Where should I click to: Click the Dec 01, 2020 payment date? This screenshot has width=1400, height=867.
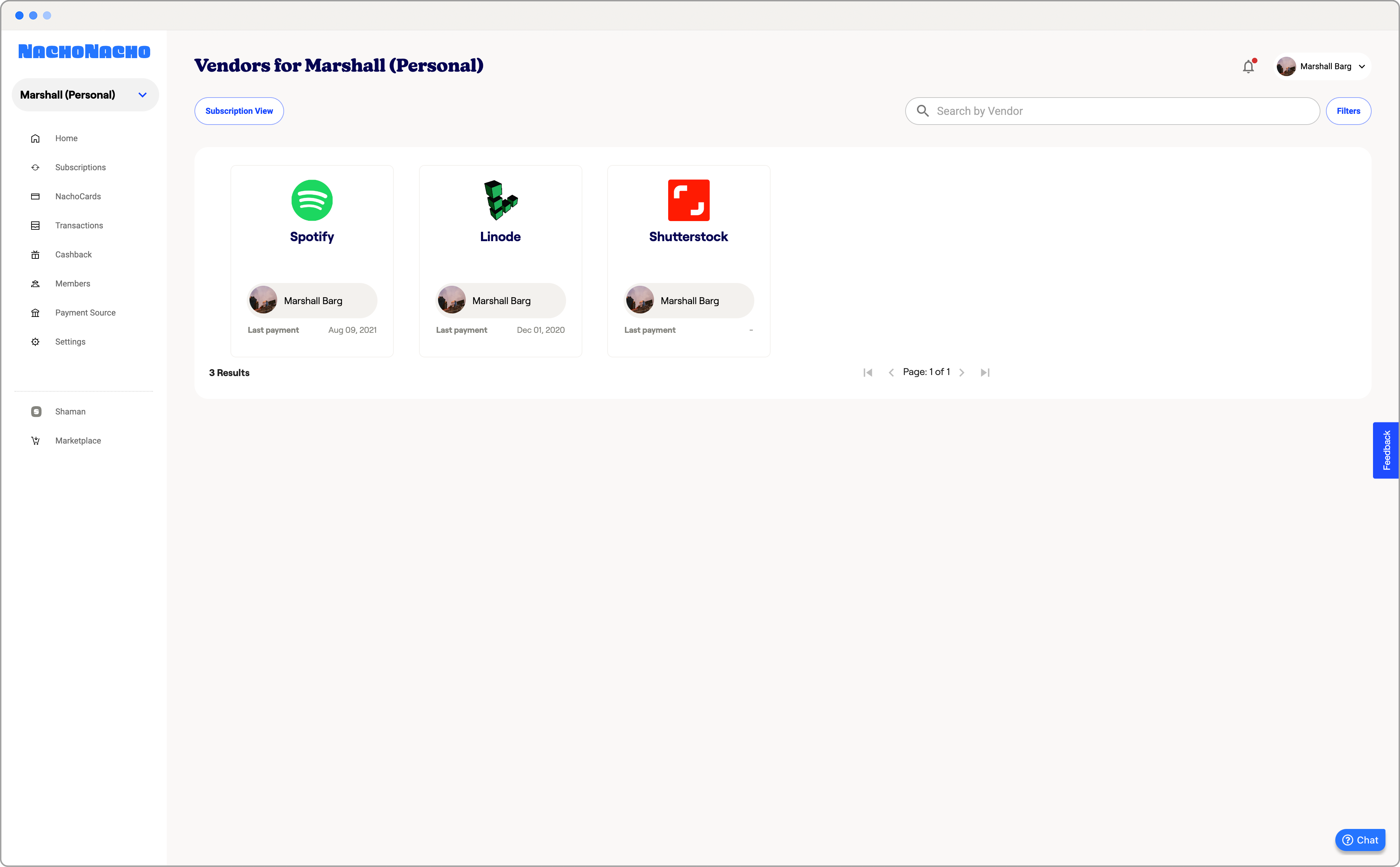click(x=541, y=330)
